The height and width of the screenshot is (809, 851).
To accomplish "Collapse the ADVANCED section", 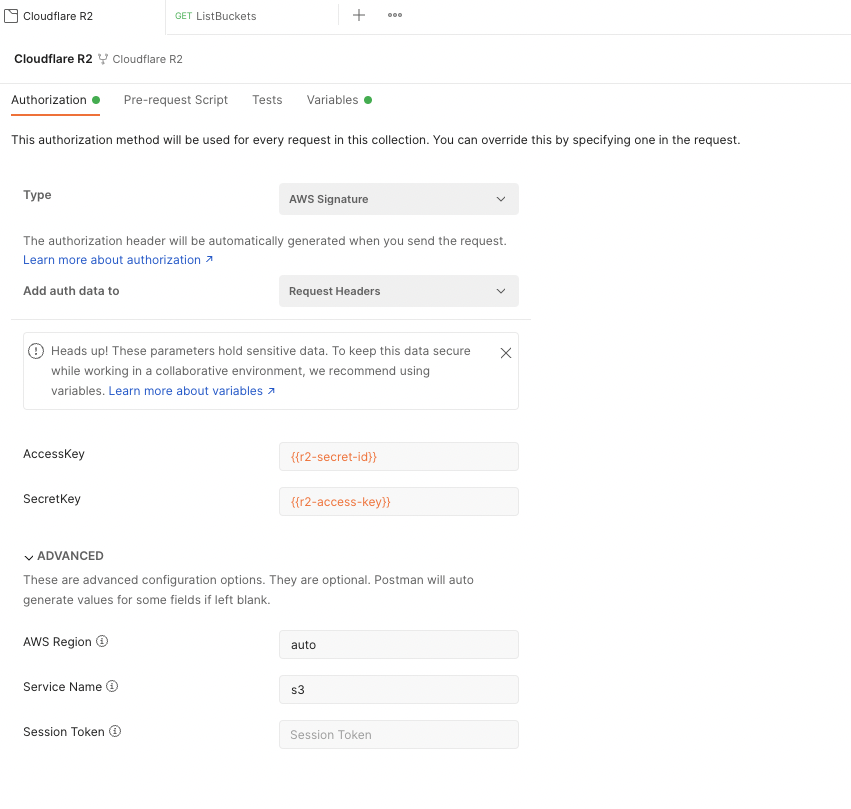I will point(29,555).
